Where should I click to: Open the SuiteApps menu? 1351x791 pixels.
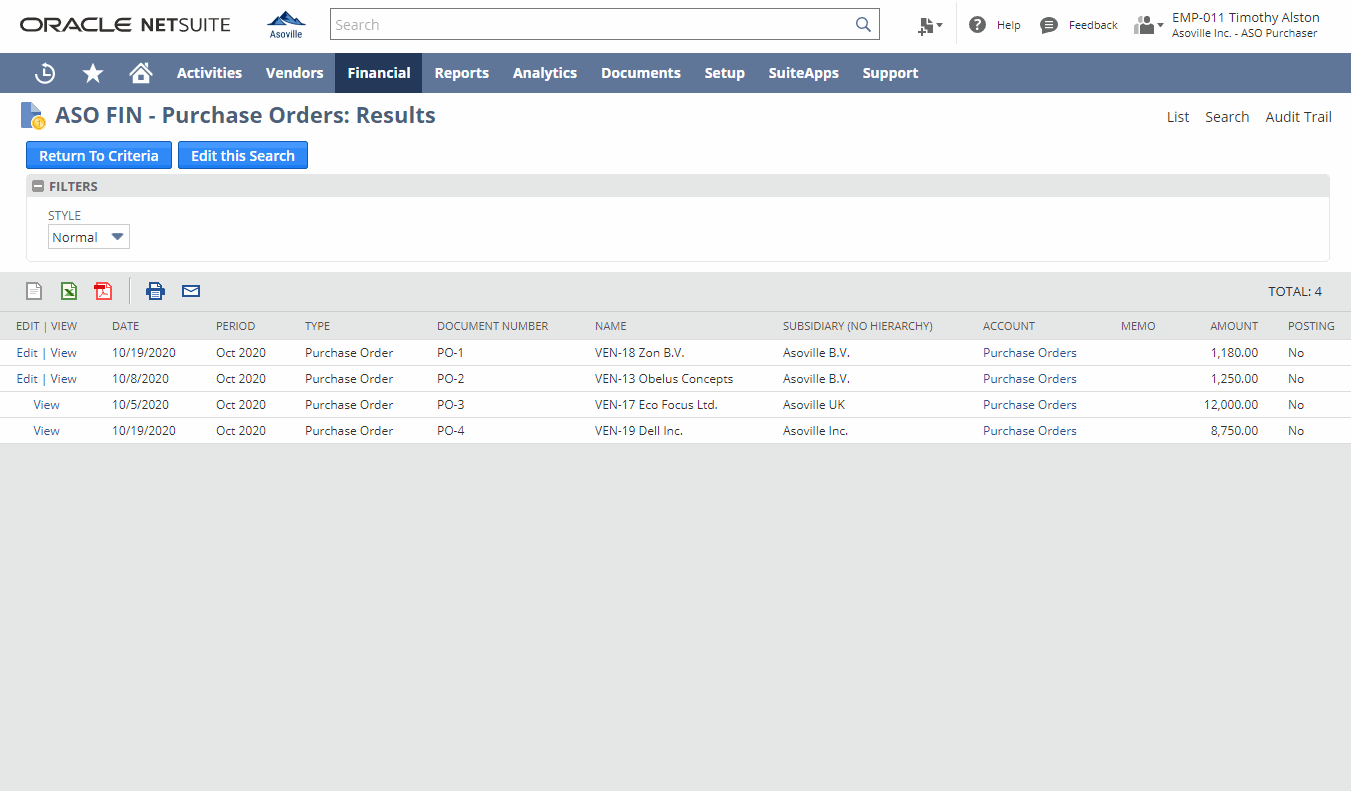pyautogui.click(x=804, y=73)
